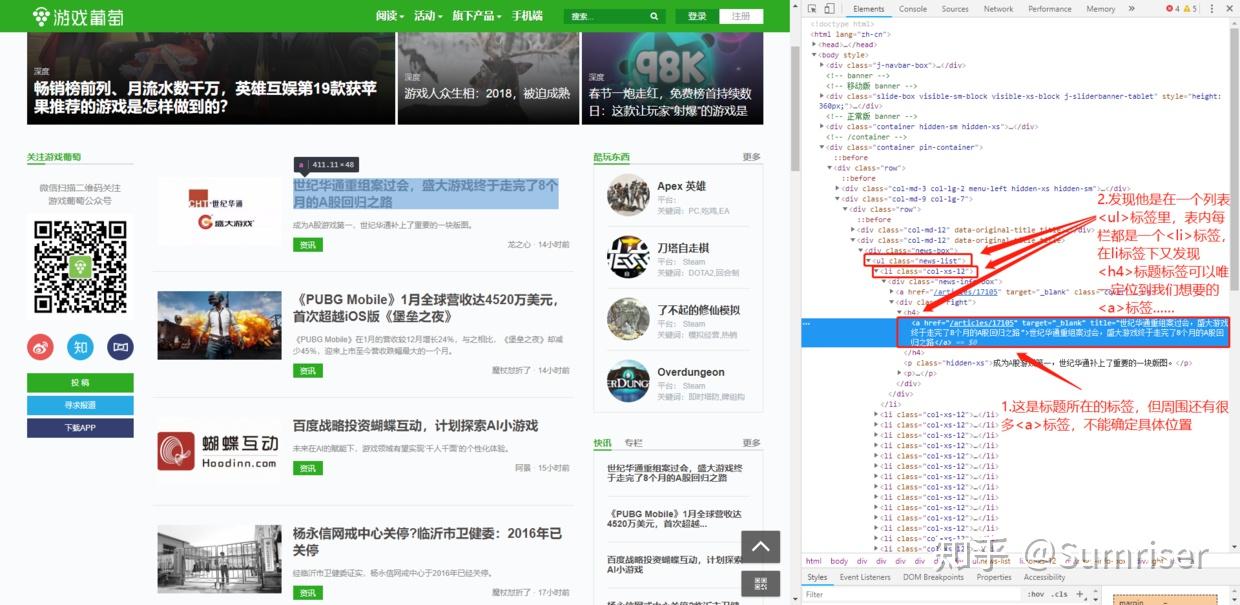
Task: Toggle the :hov element state option
Action: (1035, 594)
